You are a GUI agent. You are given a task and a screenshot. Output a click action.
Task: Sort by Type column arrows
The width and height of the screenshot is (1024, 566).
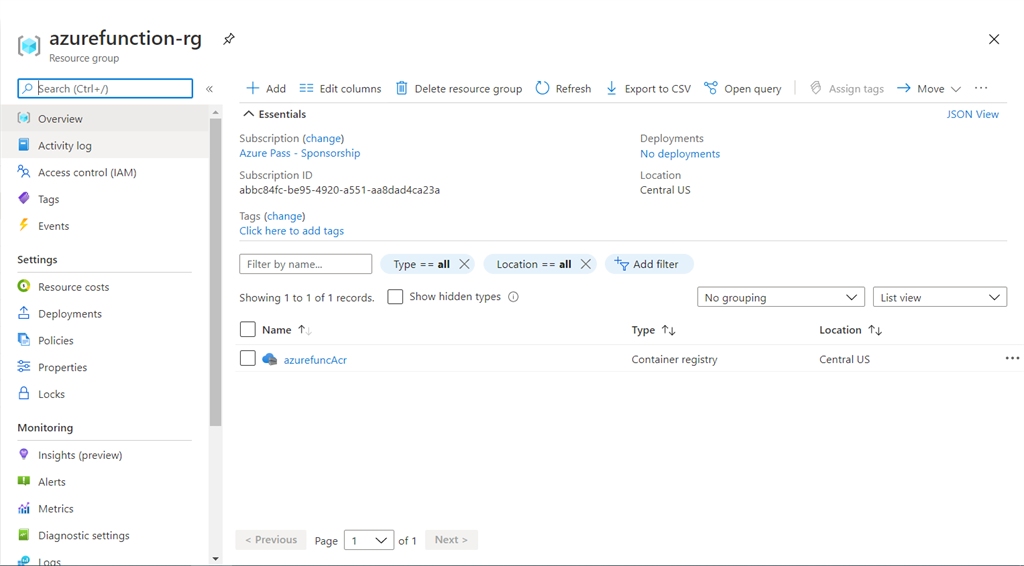pos(669,330)
